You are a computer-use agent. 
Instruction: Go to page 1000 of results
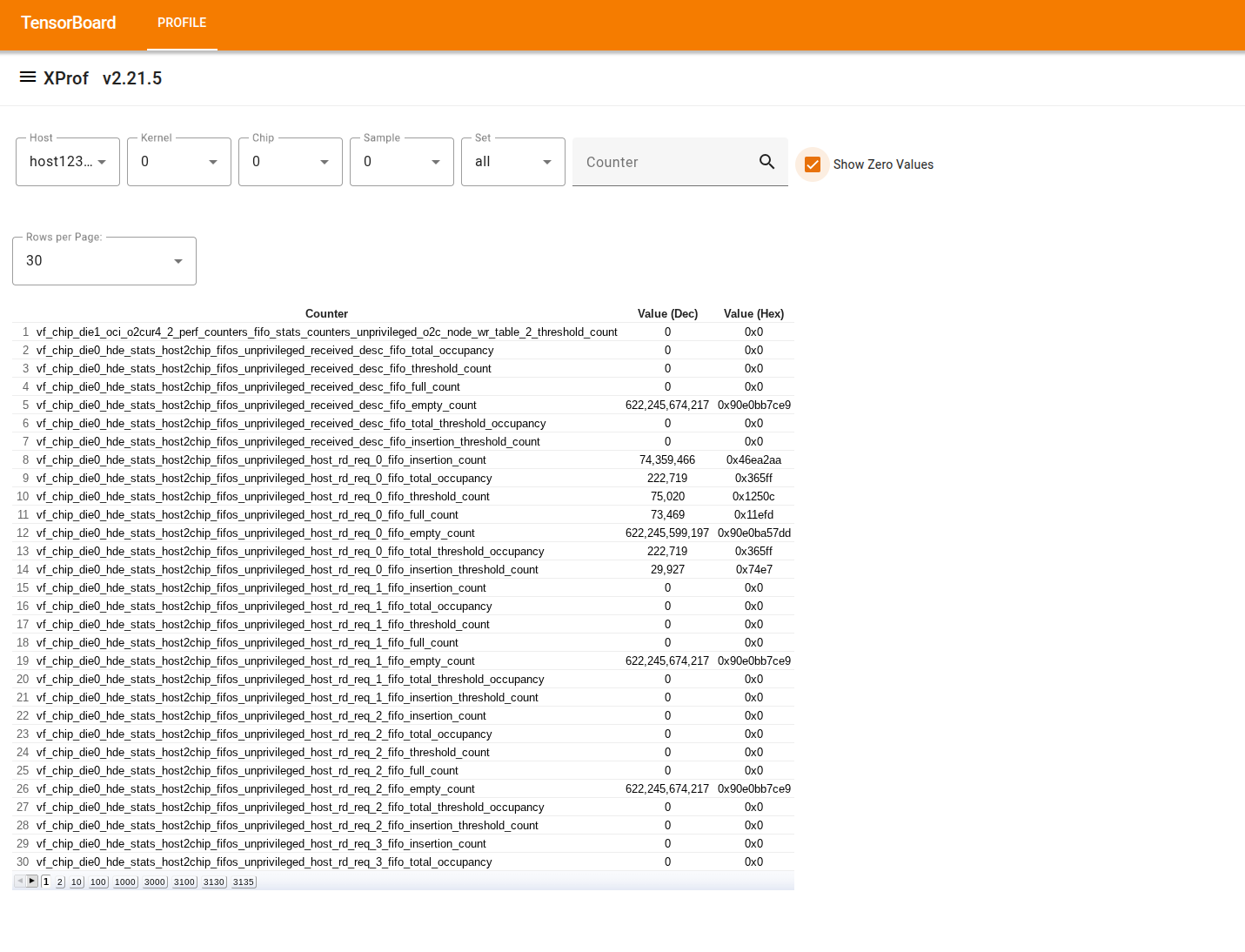coord(124,882)
